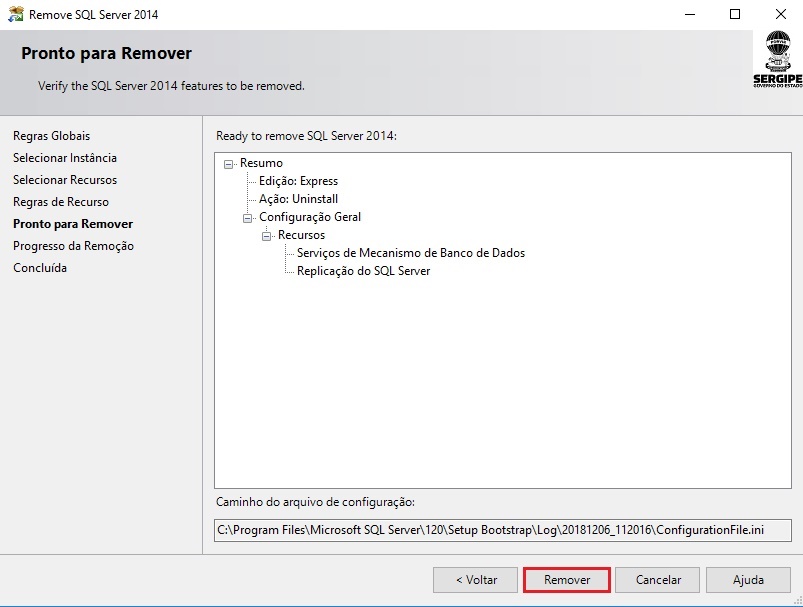Click the Remover button
Screen dimensions: 803x607
pos(566,580)
